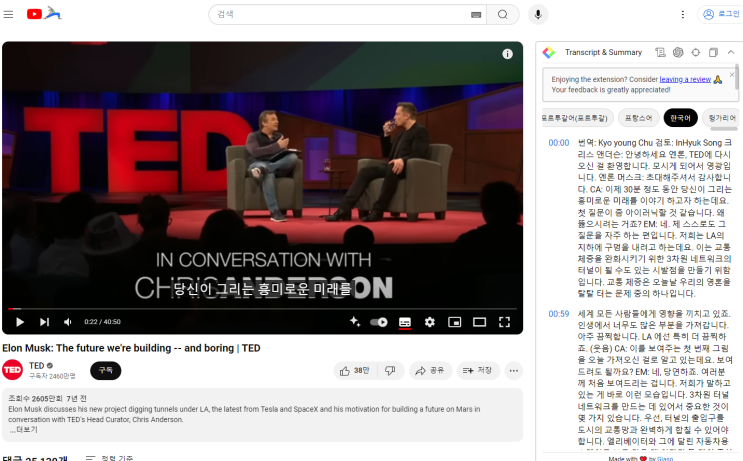Open the three-dot settings menu in header
Viewport: 743px width, 461px height.
click(682, 15)
